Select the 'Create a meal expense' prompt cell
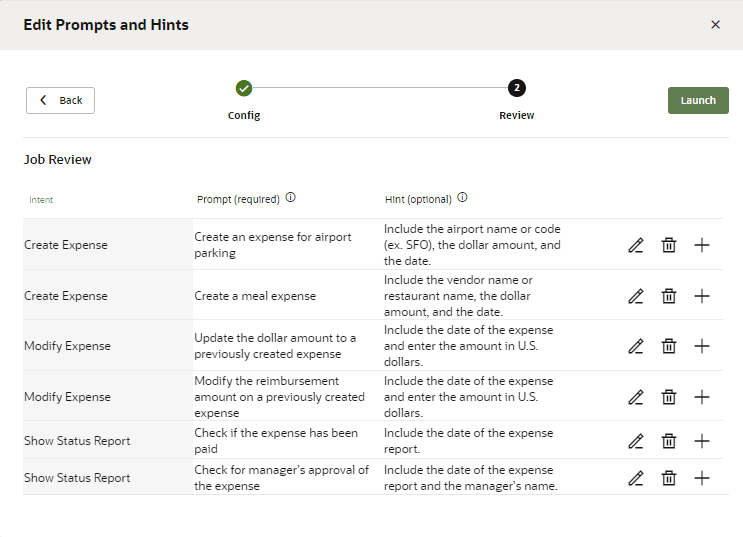This screenshot has width=743, height=537. (x=255, y=296)
